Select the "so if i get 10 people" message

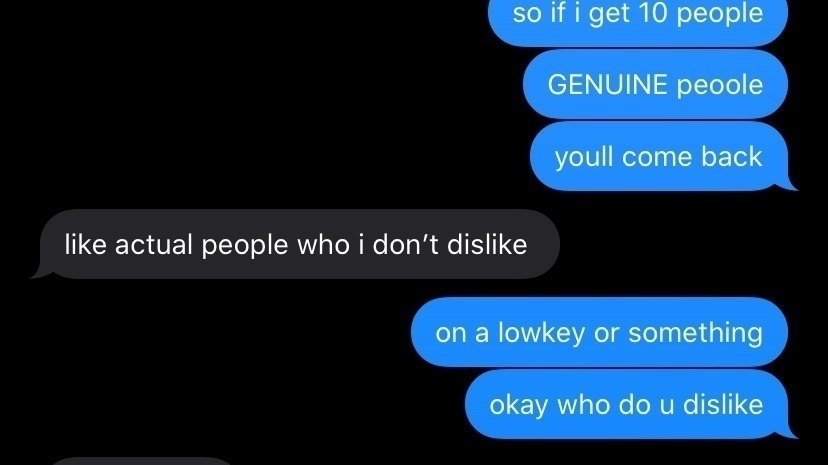pos(638,21)
